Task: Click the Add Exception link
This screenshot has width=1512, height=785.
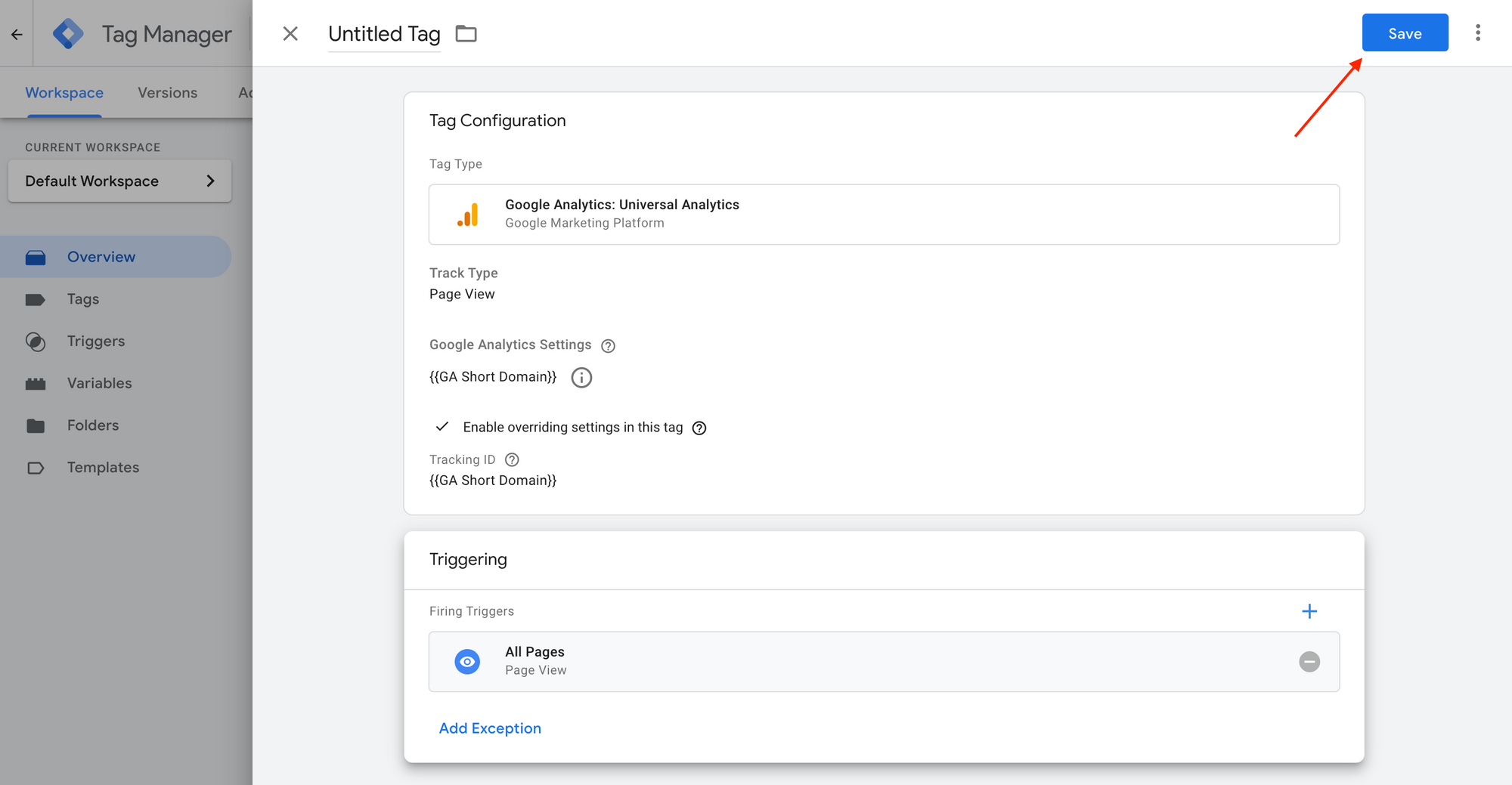Action: tap(490, 728)
